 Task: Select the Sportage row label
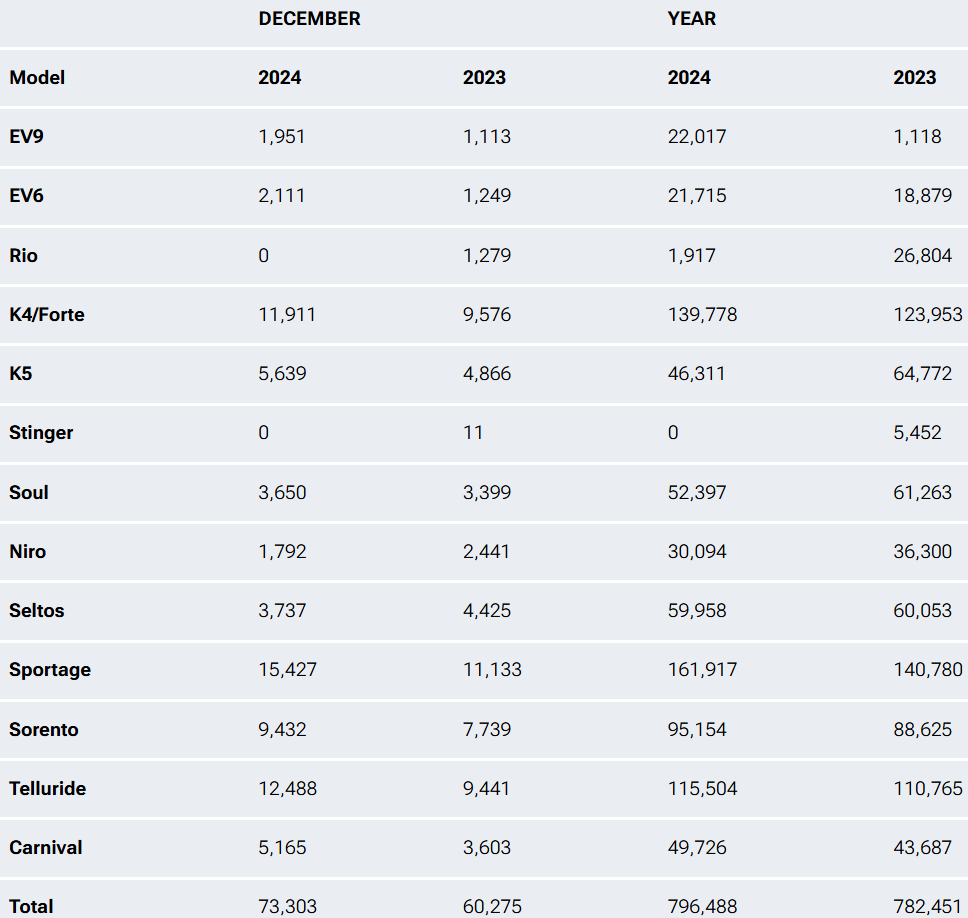pos(50,670)
